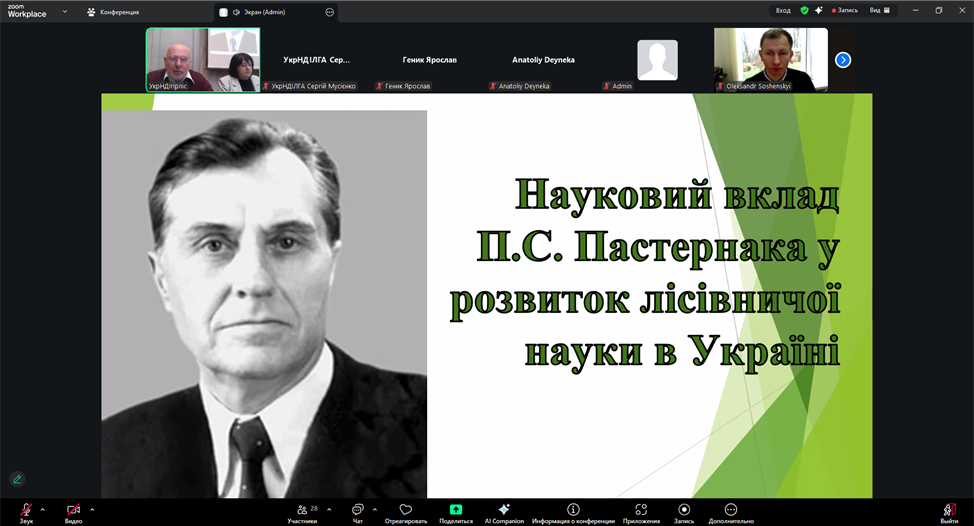Start recording with bottom Запись button
974x526 pixels.
click(684, 511)
